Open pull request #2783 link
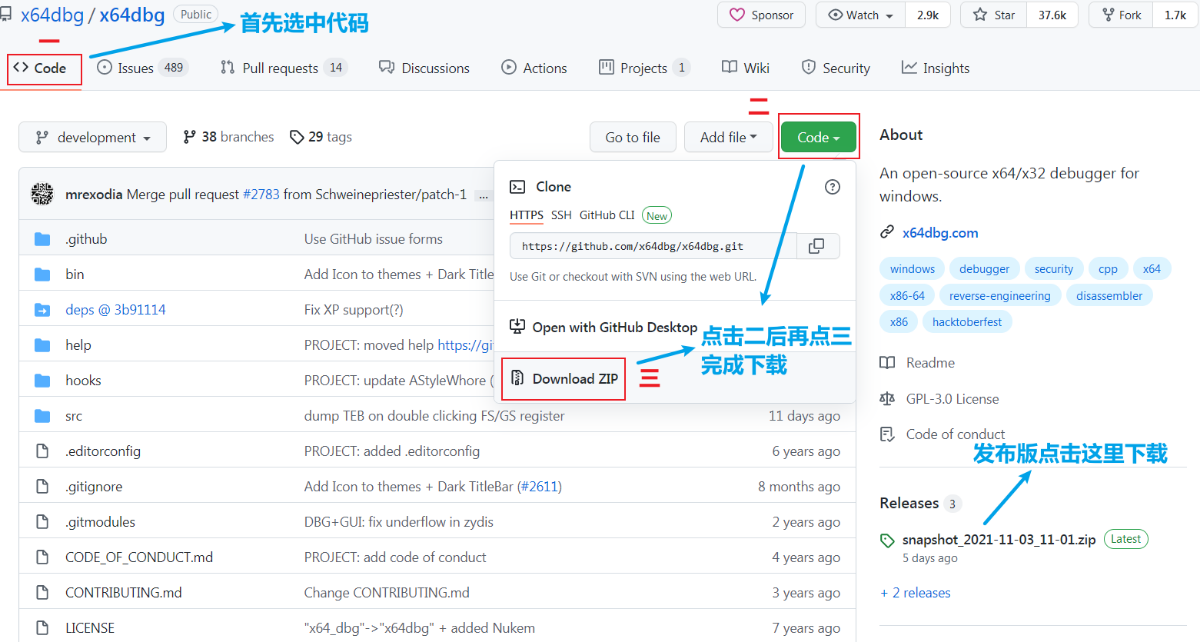The image size is (1200, 642). point(261,194)
